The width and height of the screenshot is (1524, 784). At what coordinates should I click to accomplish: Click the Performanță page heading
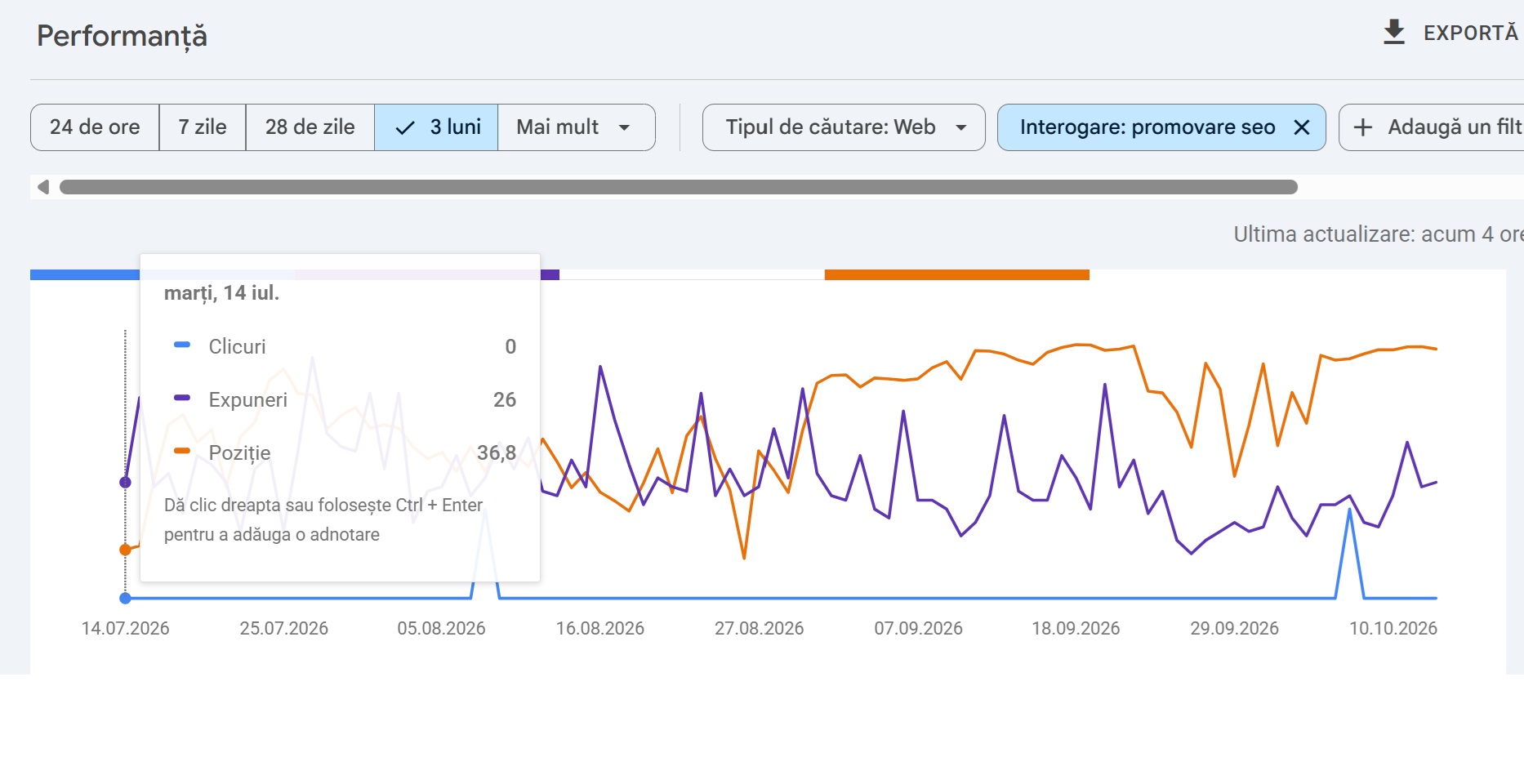[122, 36]
